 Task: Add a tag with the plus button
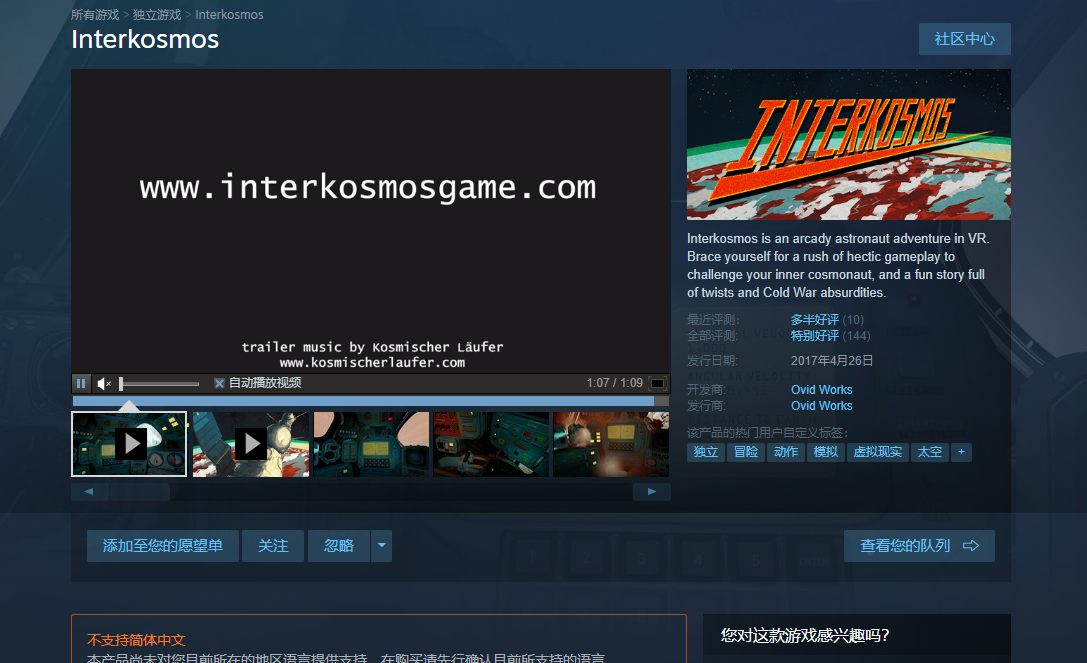[x=961, y=452]
